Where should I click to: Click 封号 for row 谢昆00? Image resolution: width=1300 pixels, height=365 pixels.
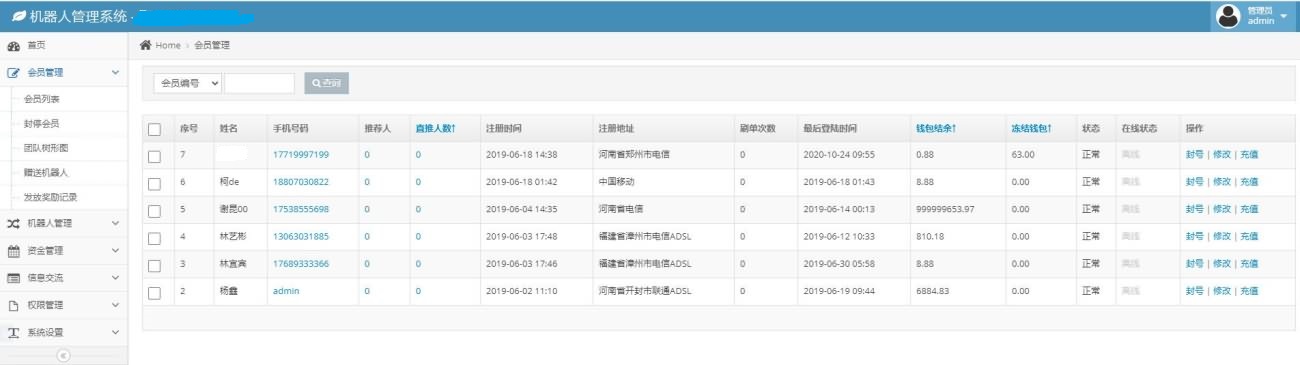[x=1194, y=209]
